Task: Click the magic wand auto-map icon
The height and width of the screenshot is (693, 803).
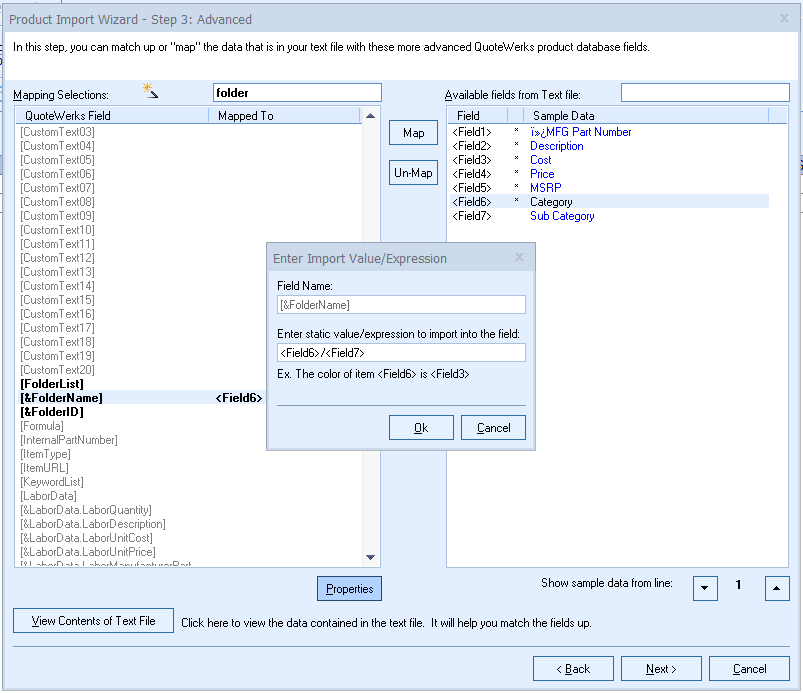Action: tap(151, 91)
